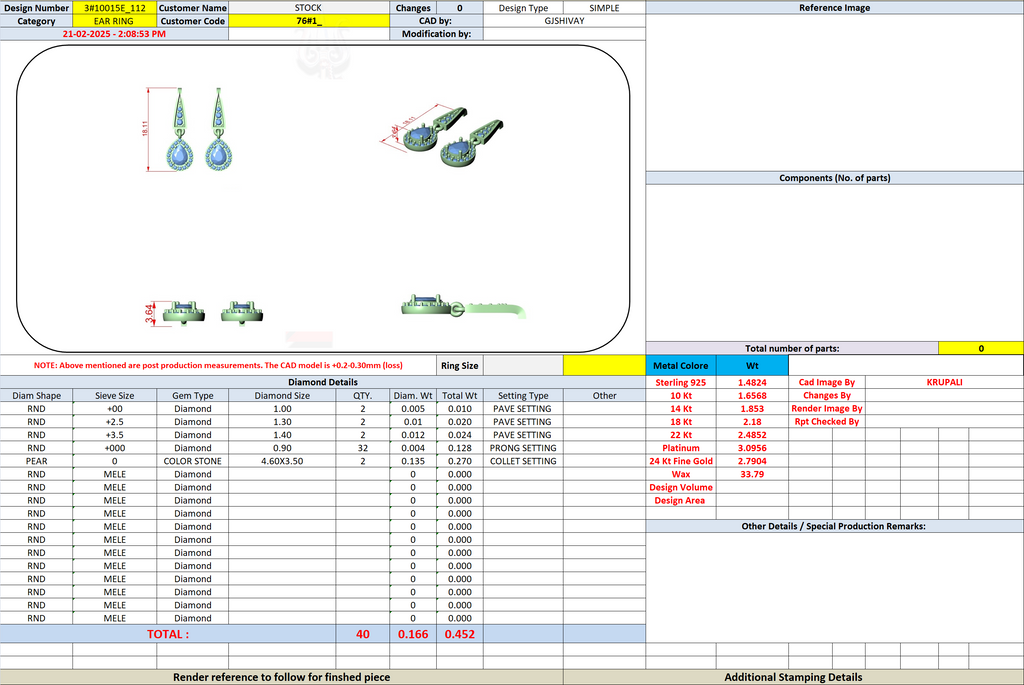
Task: Select the total weight 0.452
Action: click(x=460, y=634)
